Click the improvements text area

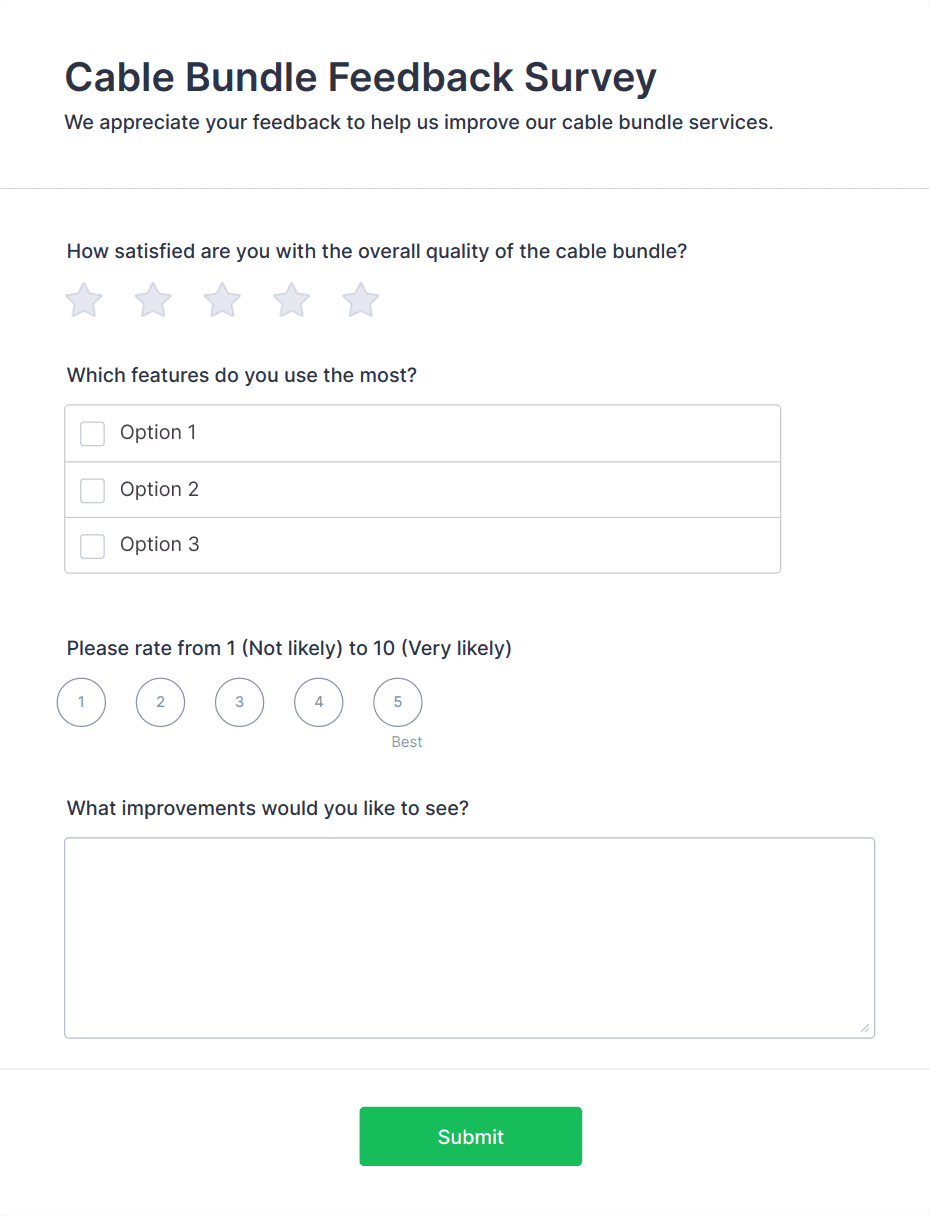[x=469, y=937]
